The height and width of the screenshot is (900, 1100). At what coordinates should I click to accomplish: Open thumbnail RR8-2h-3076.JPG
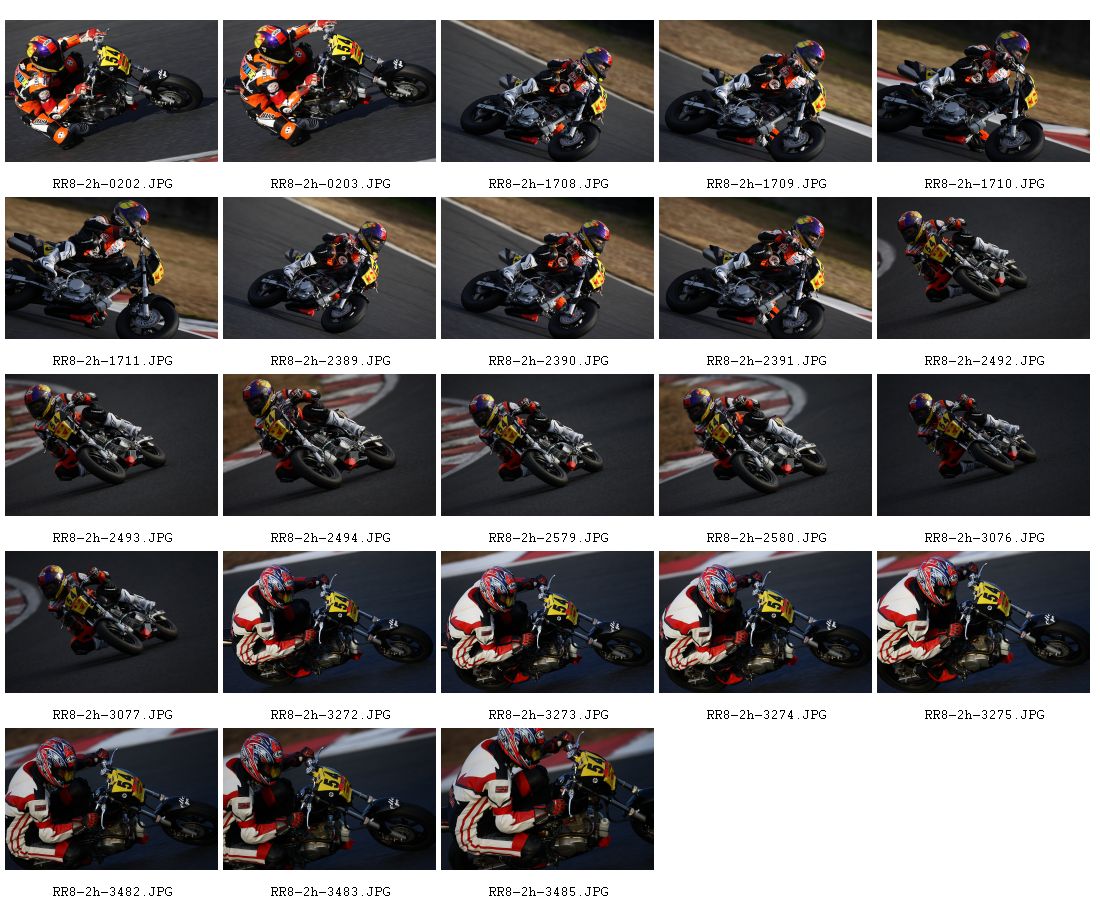(984, 445)
